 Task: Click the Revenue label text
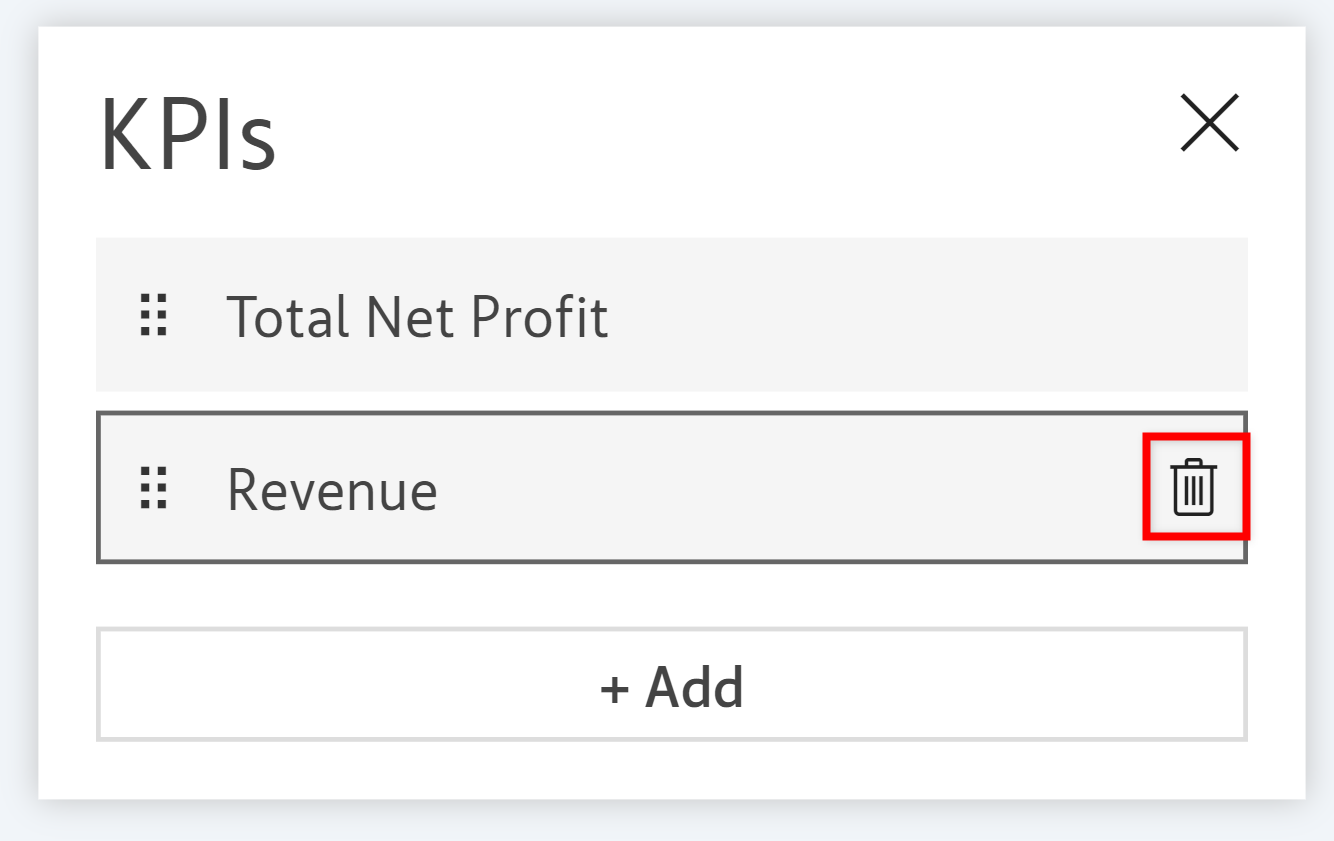point(332,490)
